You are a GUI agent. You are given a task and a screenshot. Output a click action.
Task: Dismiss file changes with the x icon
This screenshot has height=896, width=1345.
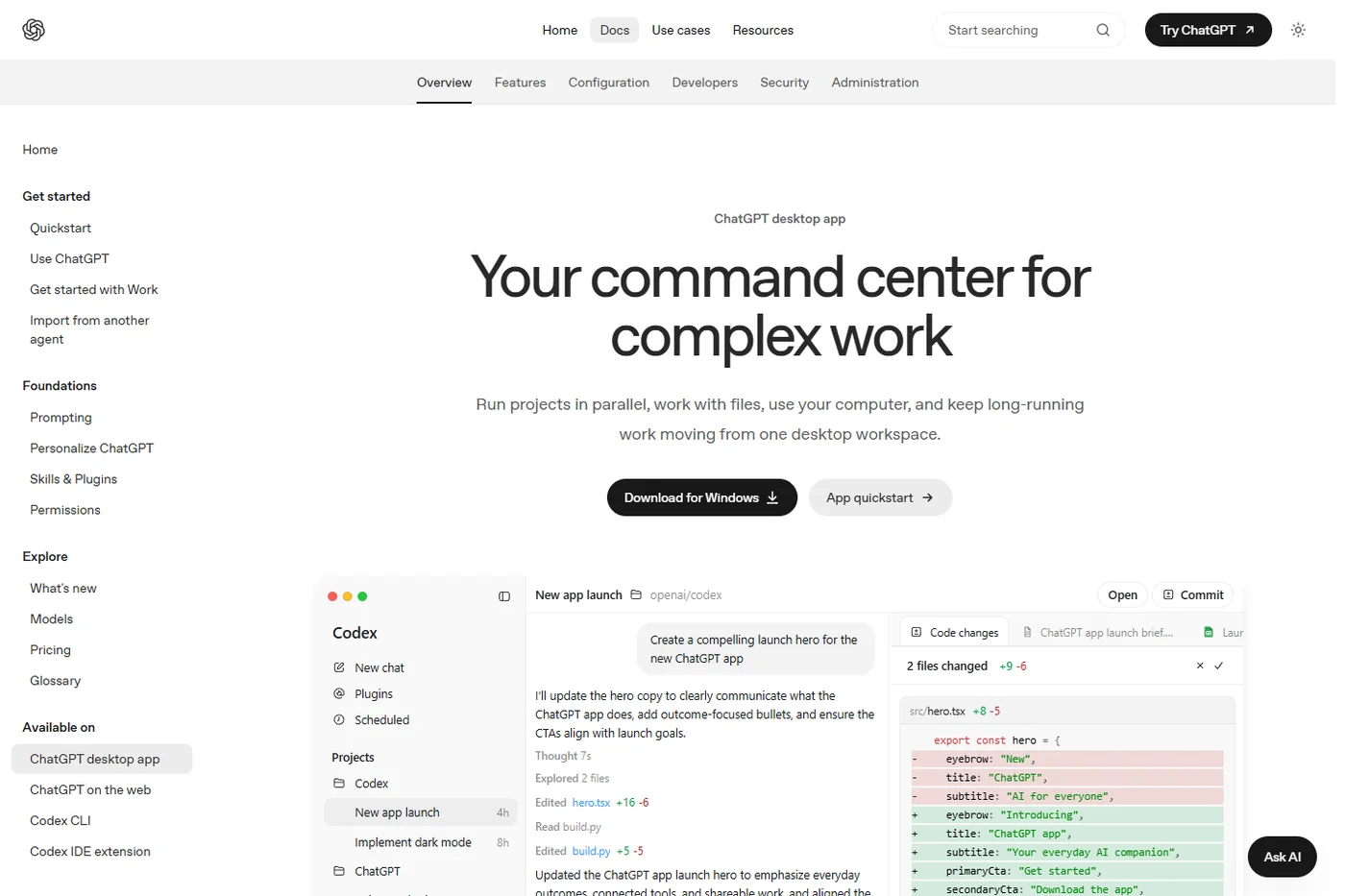point(1200,666)
